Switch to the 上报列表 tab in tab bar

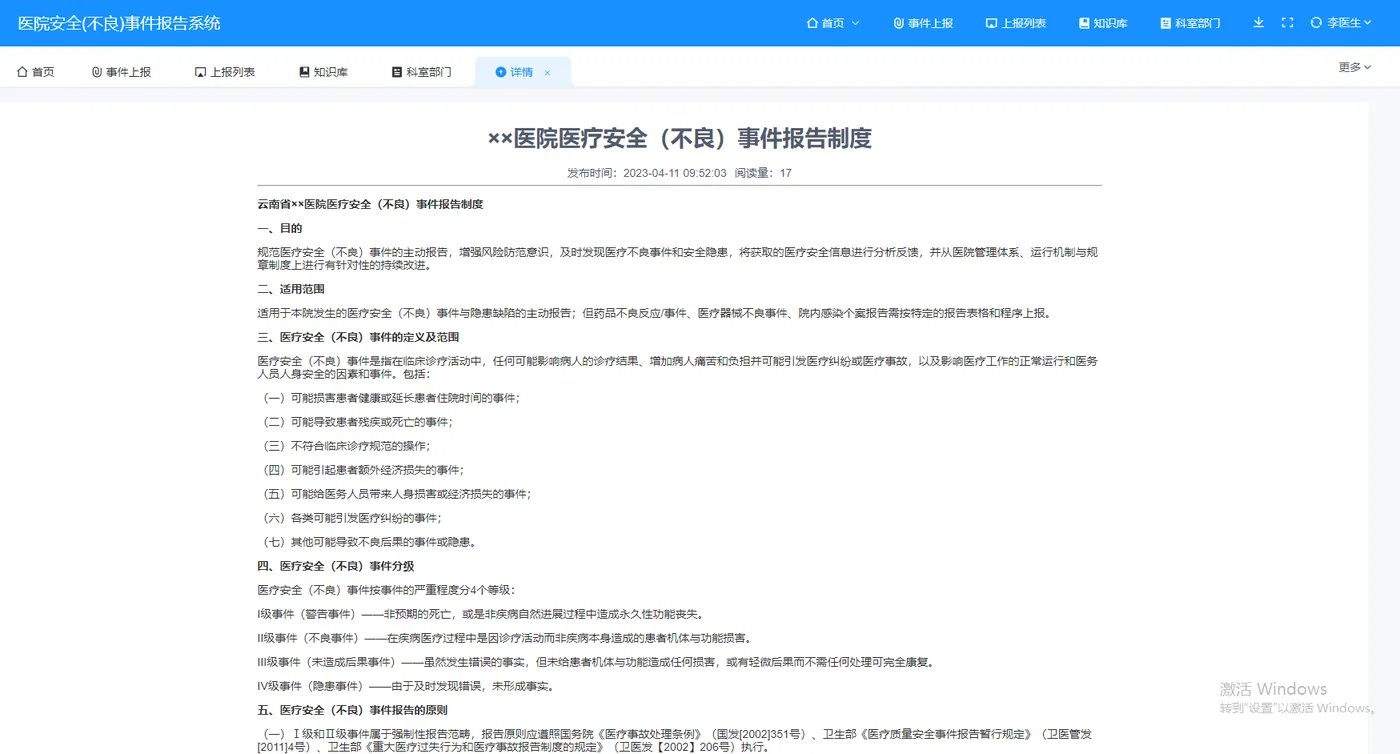point(225,72)
